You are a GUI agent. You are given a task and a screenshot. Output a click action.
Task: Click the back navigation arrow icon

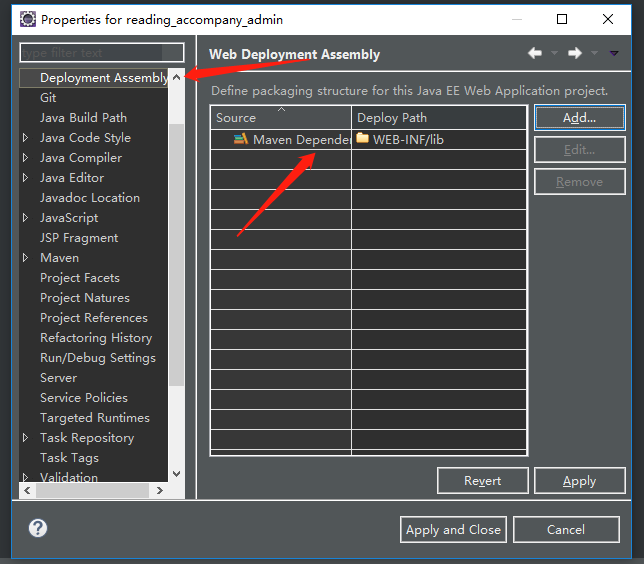click(x=535, y=53)
